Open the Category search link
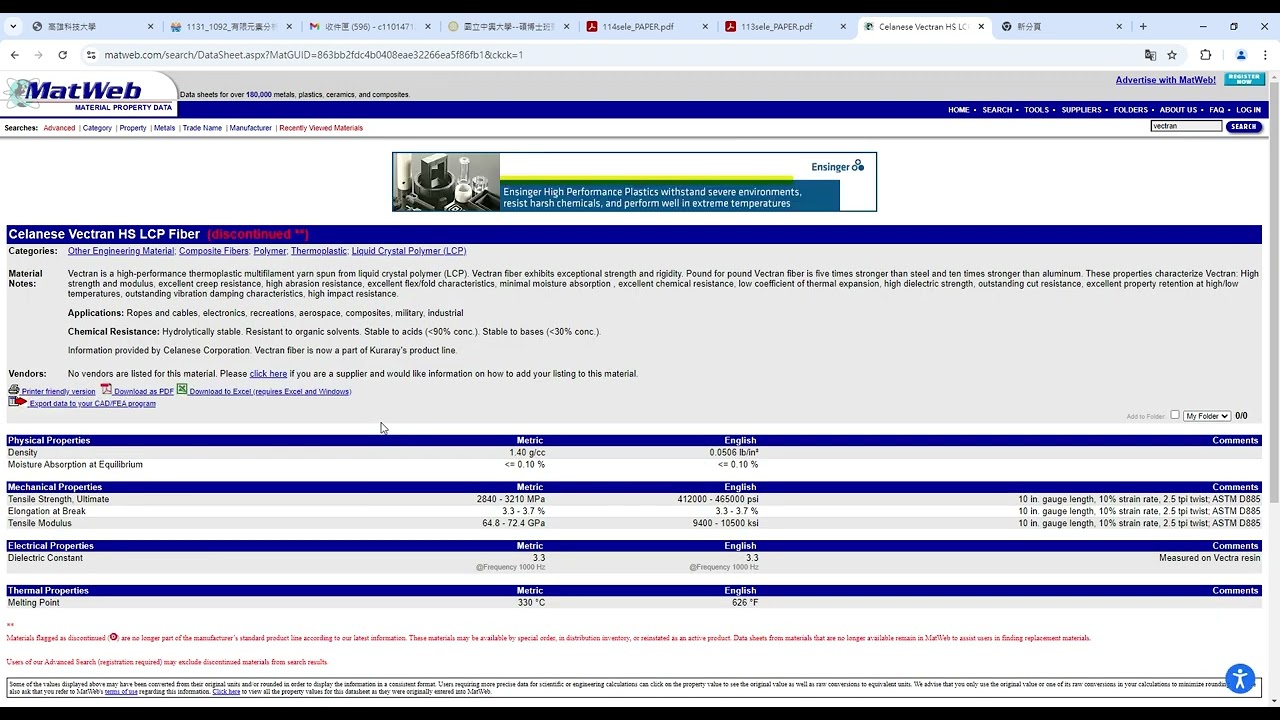 pyautogui.click(x=97, y=128)
